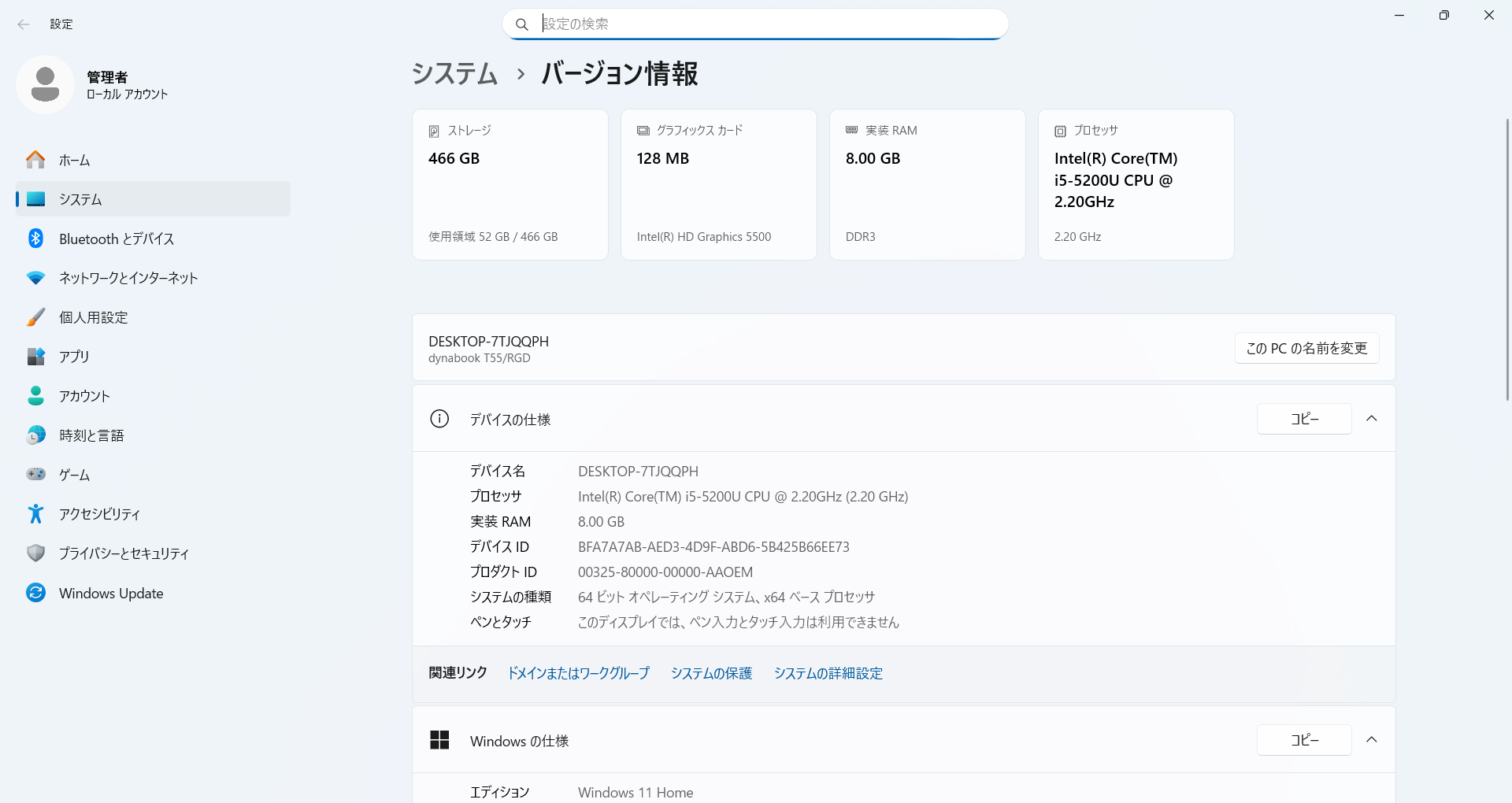
Task: Click the back arrow in title bar
Action: tap(24, 24)
